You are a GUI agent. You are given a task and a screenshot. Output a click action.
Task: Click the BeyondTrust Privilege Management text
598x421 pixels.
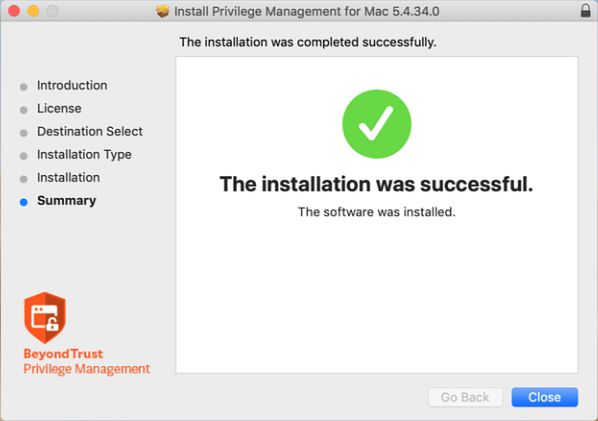[x=87, y=361]
